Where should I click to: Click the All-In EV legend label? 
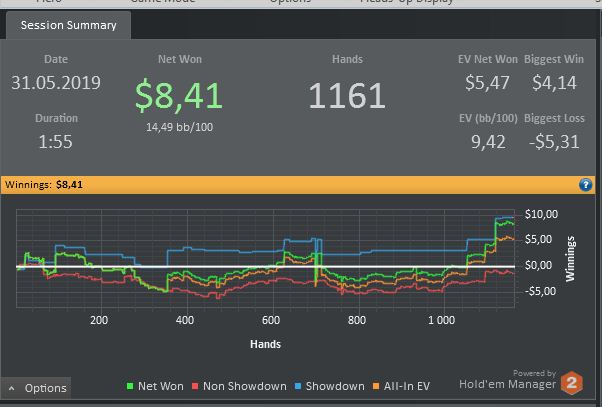(x=407, y=386)
